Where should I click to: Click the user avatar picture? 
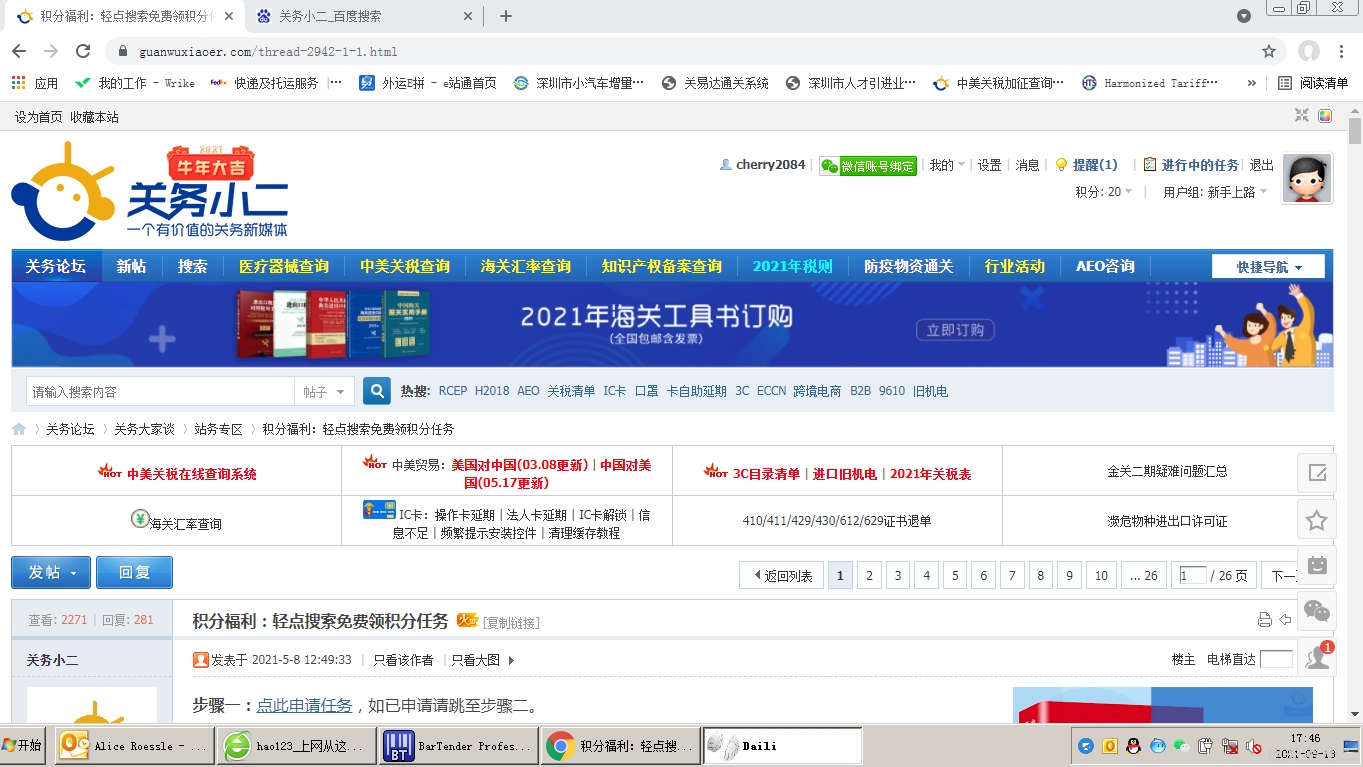[x=1307, y=180]
